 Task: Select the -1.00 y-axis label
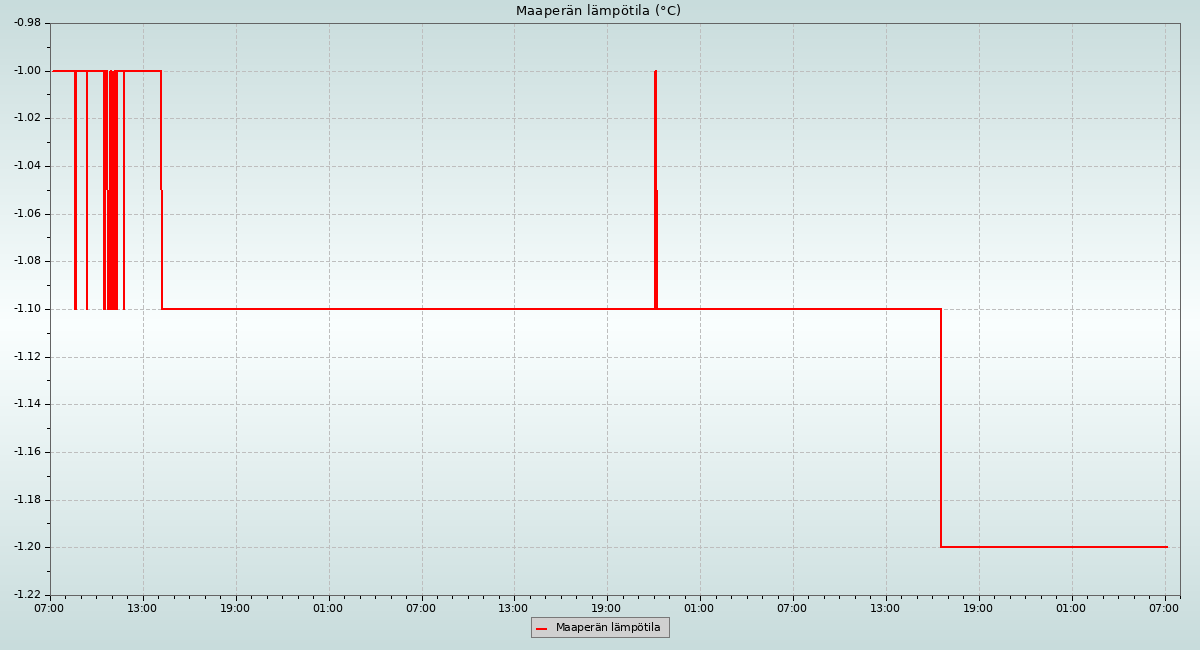tap(27, 71)
